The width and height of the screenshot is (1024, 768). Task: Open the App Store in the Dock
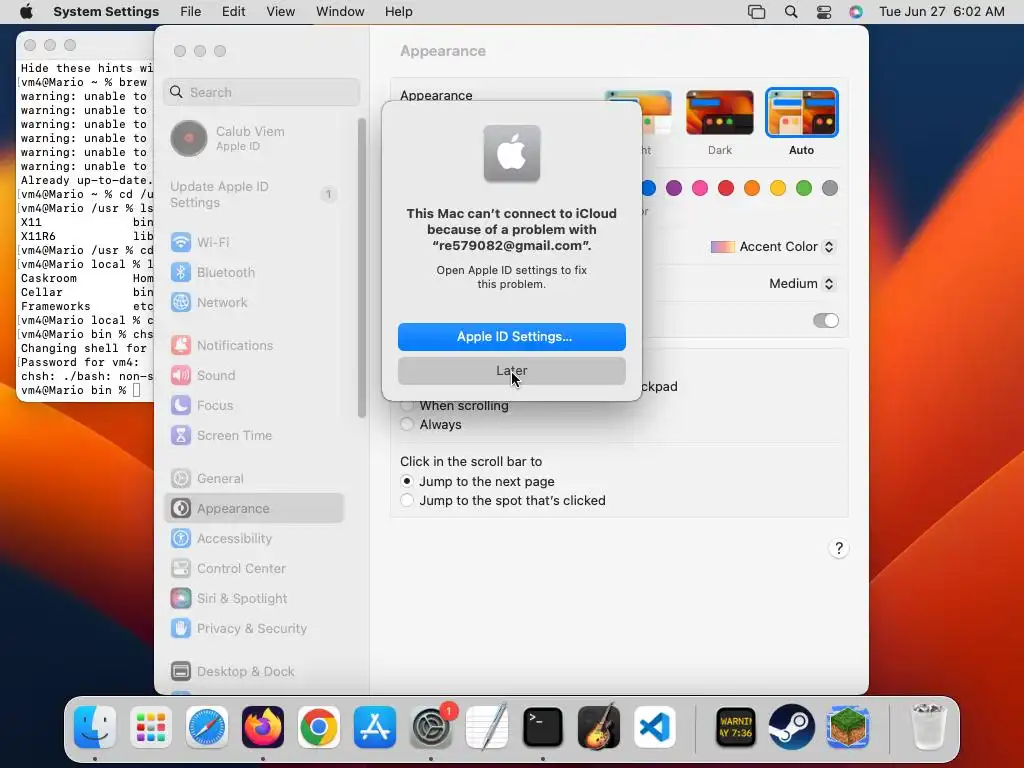pyautogui.click(x=375, y=727)
